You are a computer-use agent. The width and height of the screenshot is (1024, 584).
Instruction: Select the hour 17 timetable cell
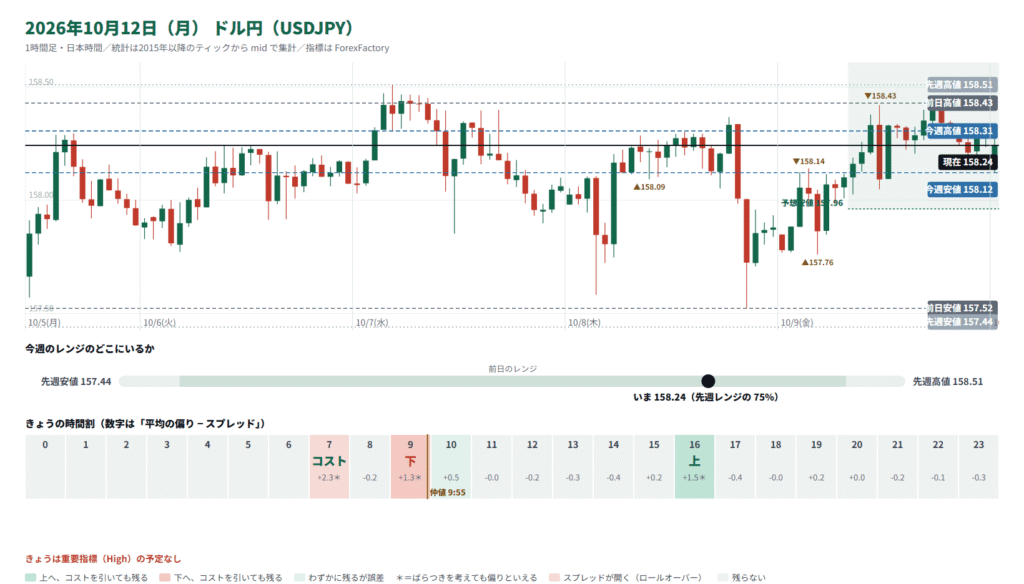(x=735, y=466)
